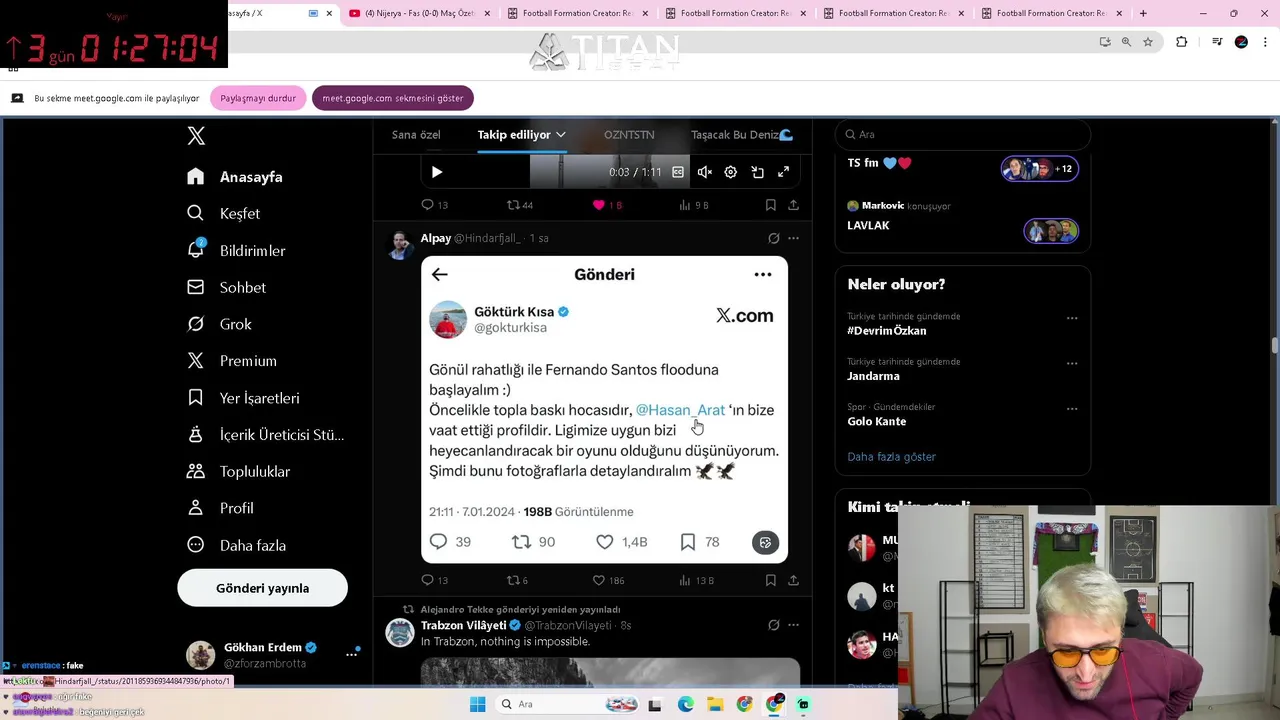
Task: Open more options for Jandarma trend
Action: [x=1072, y=363]
